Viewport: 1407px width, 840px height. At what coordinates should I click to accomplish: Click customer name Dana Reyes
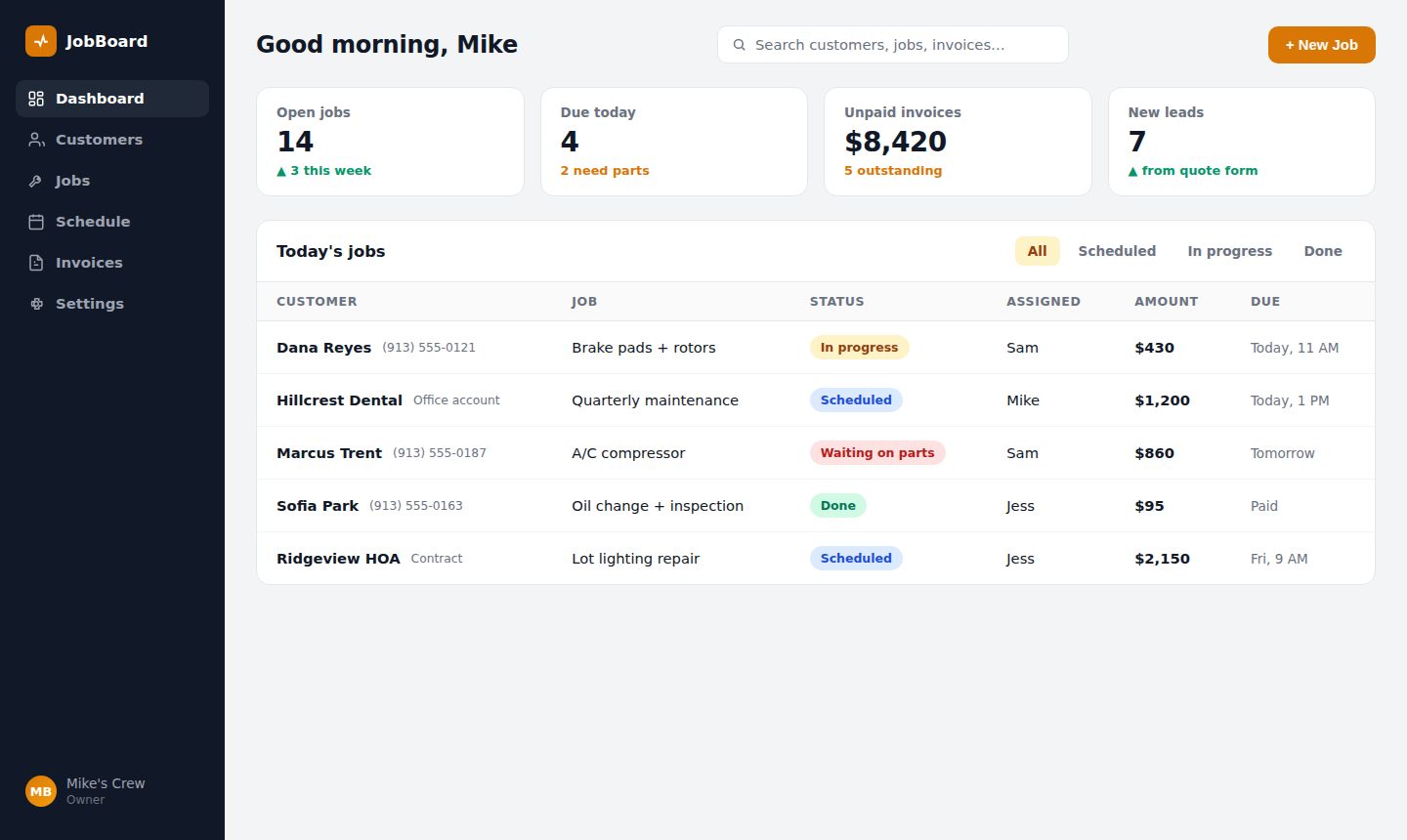323,348
